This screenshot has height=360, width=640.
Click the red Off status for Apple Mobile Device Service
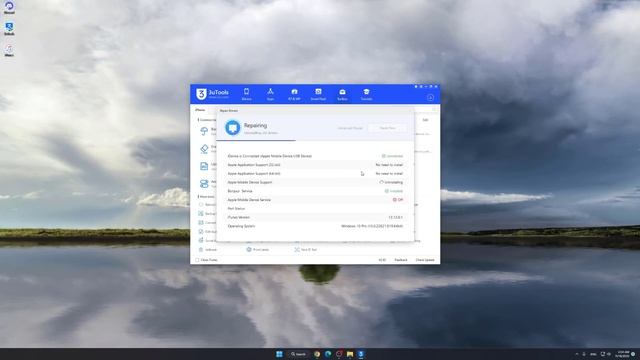(398, 200)
